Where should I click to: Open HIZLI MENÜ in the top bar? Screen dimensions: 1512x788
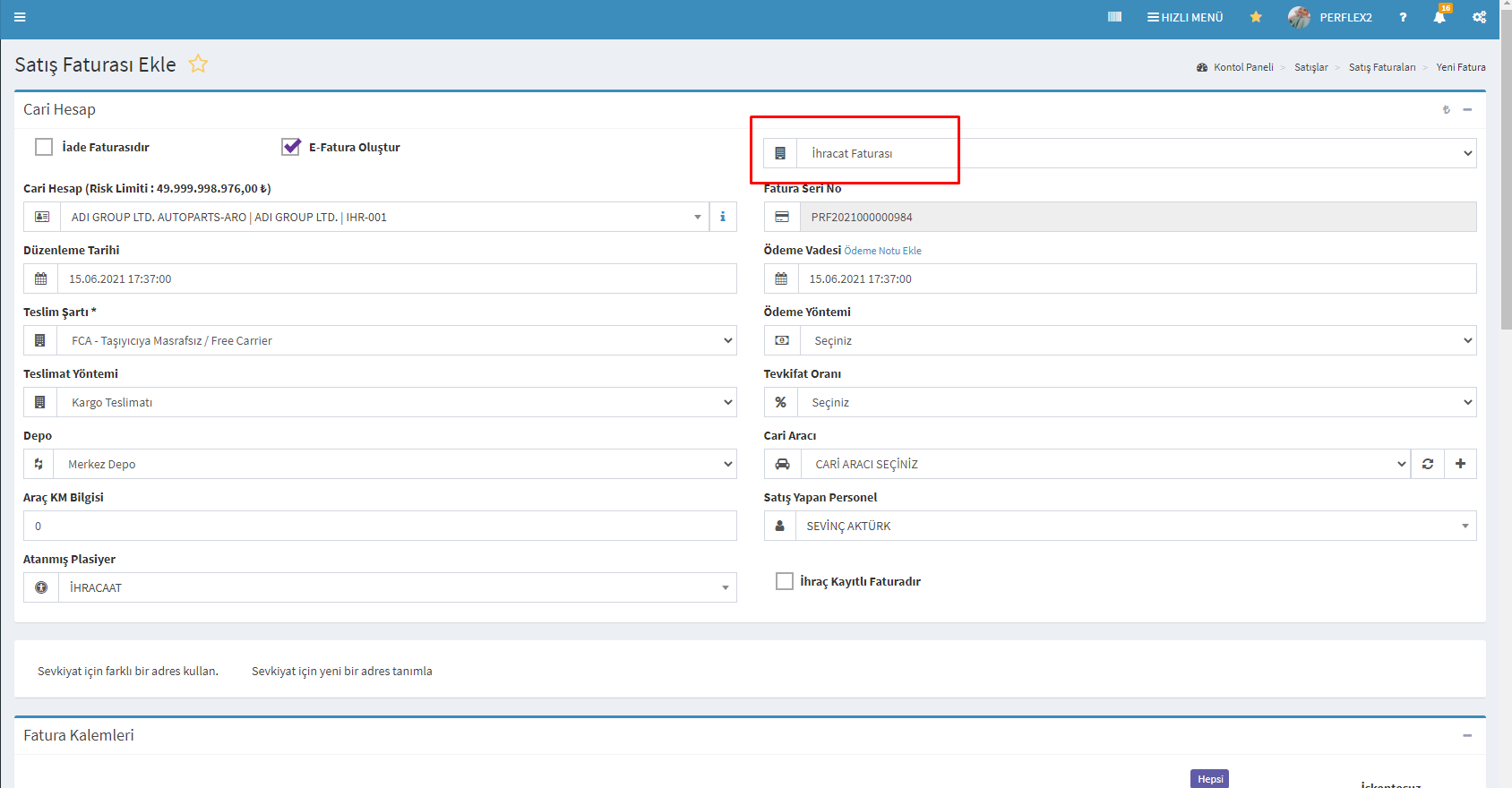[x=1185, y=17]
